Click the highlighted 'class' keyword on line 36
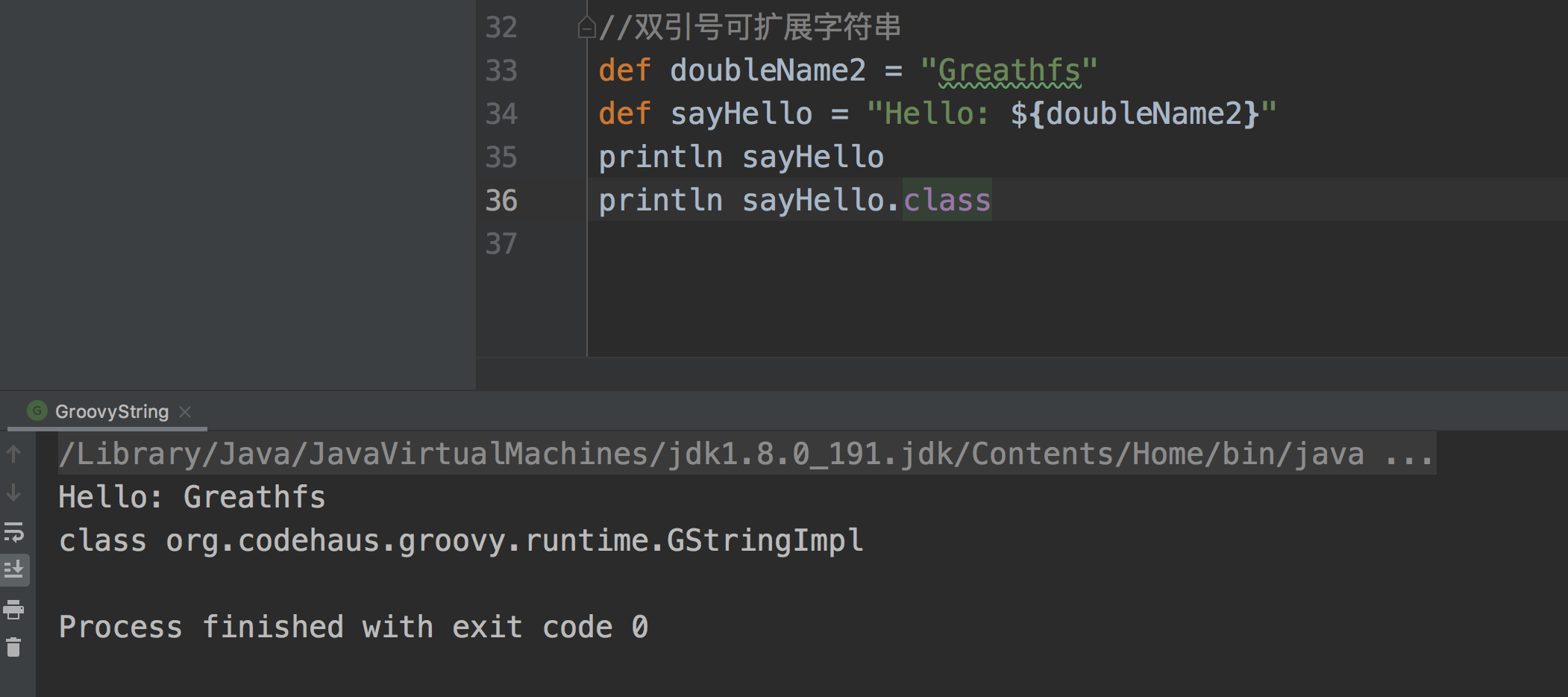This screenshot has width=1568, height=697. [x=947, y=200]
